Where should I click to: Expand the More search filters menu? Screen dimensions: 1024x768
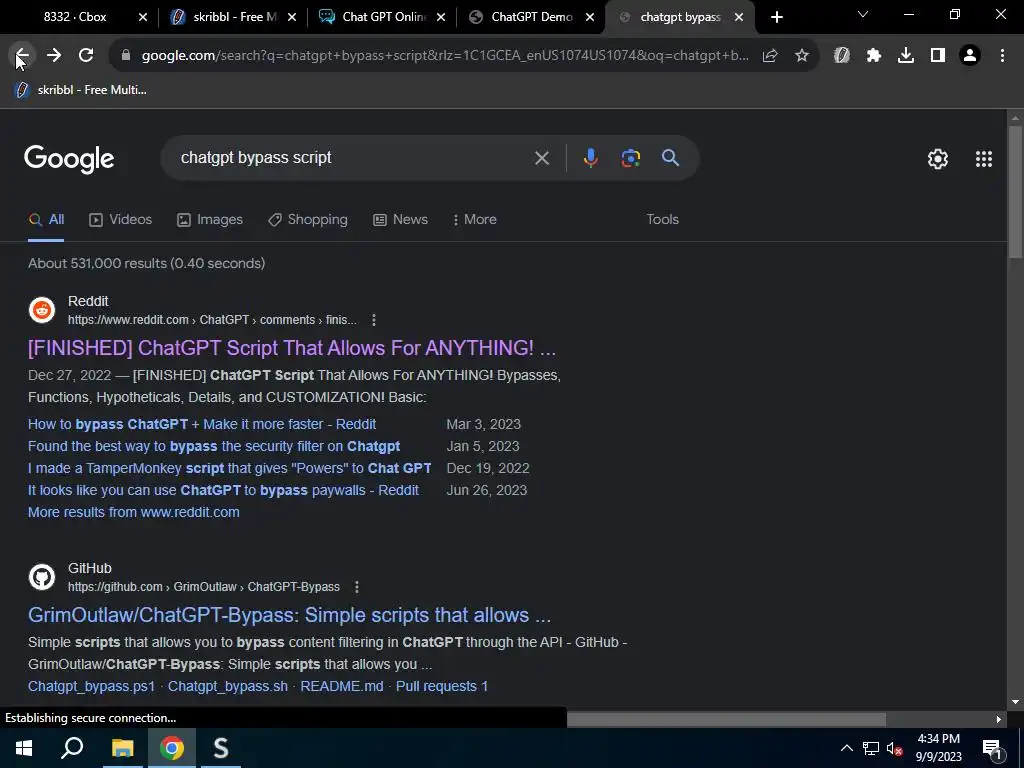pos(474,219)
